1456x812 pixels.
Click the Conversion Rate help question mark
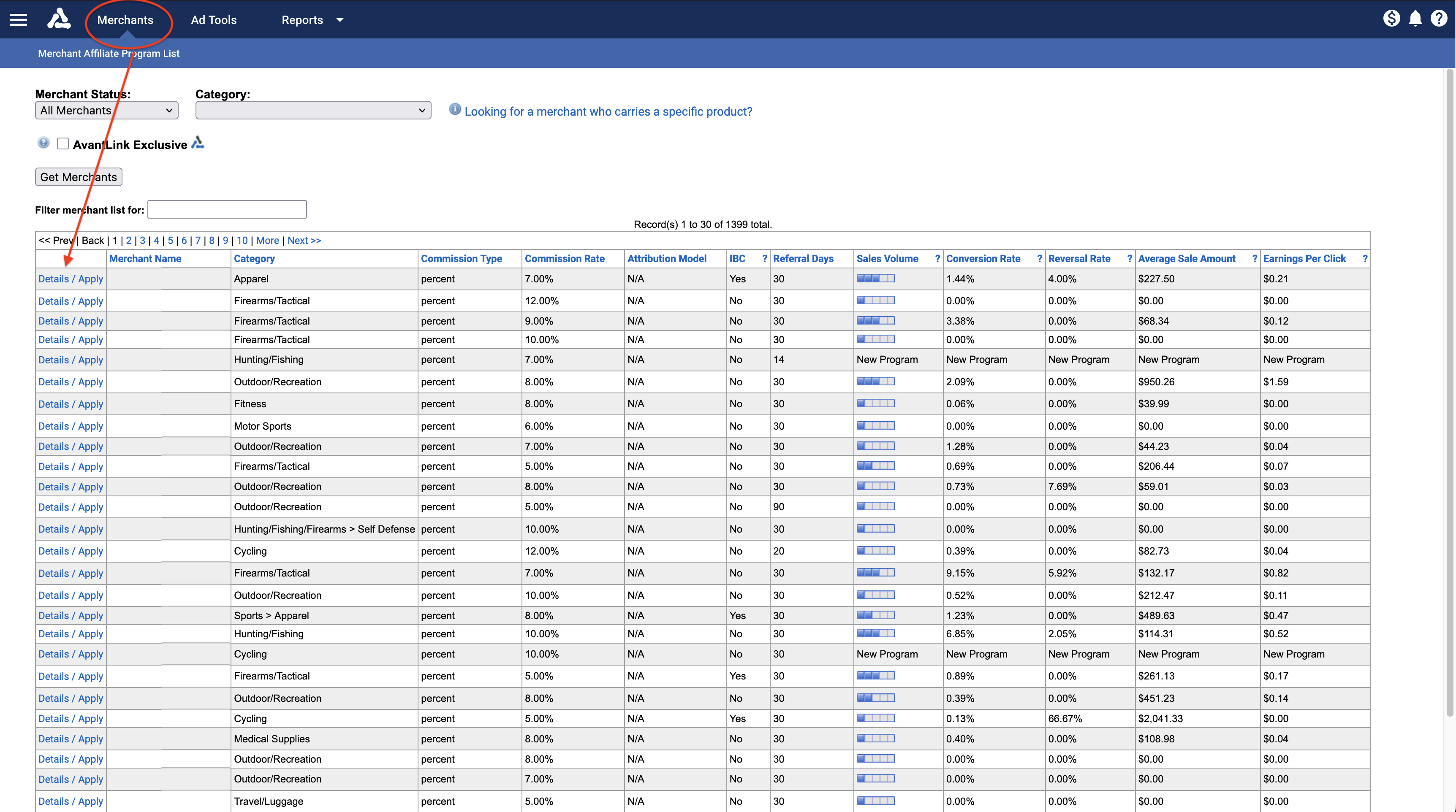point(1040,259)
